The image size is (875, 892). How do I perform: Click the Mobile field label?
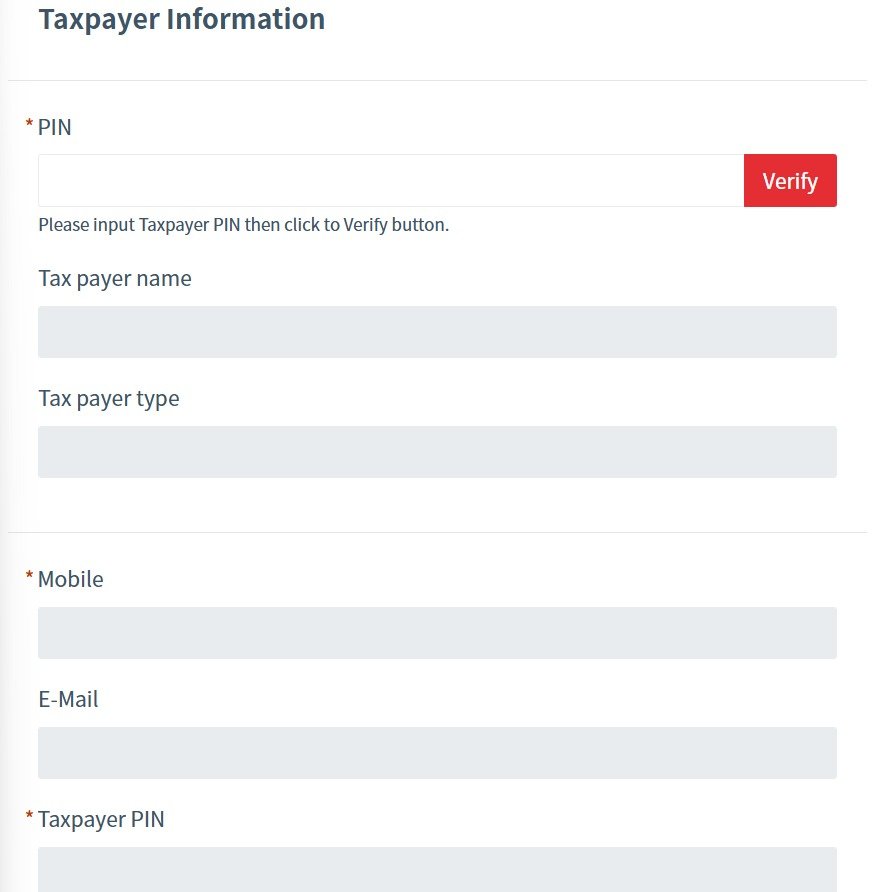point(70,579)
